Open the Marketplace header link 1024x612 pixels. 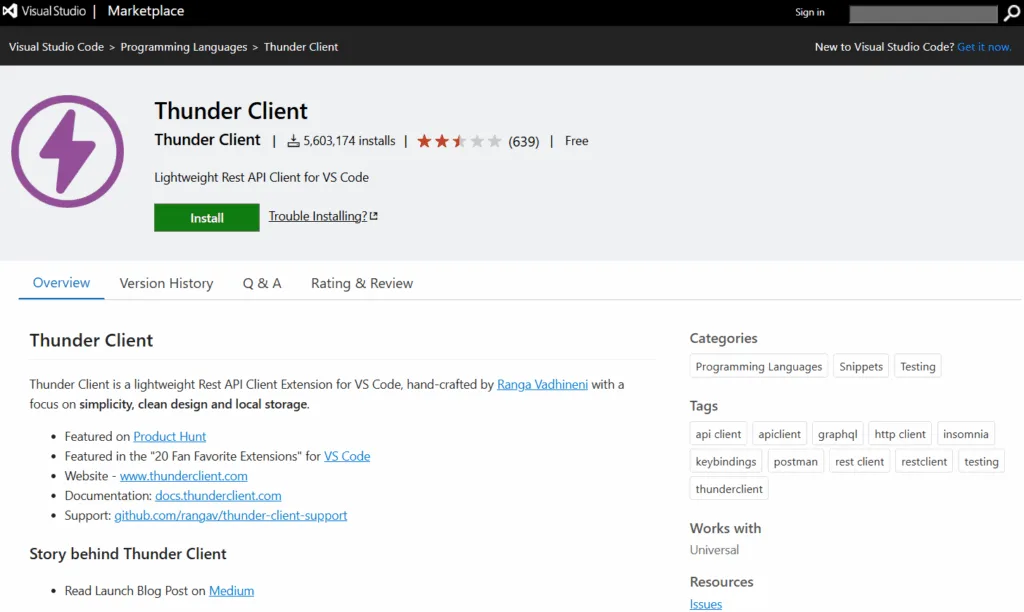pyautogui.click(x=146, y=11)
